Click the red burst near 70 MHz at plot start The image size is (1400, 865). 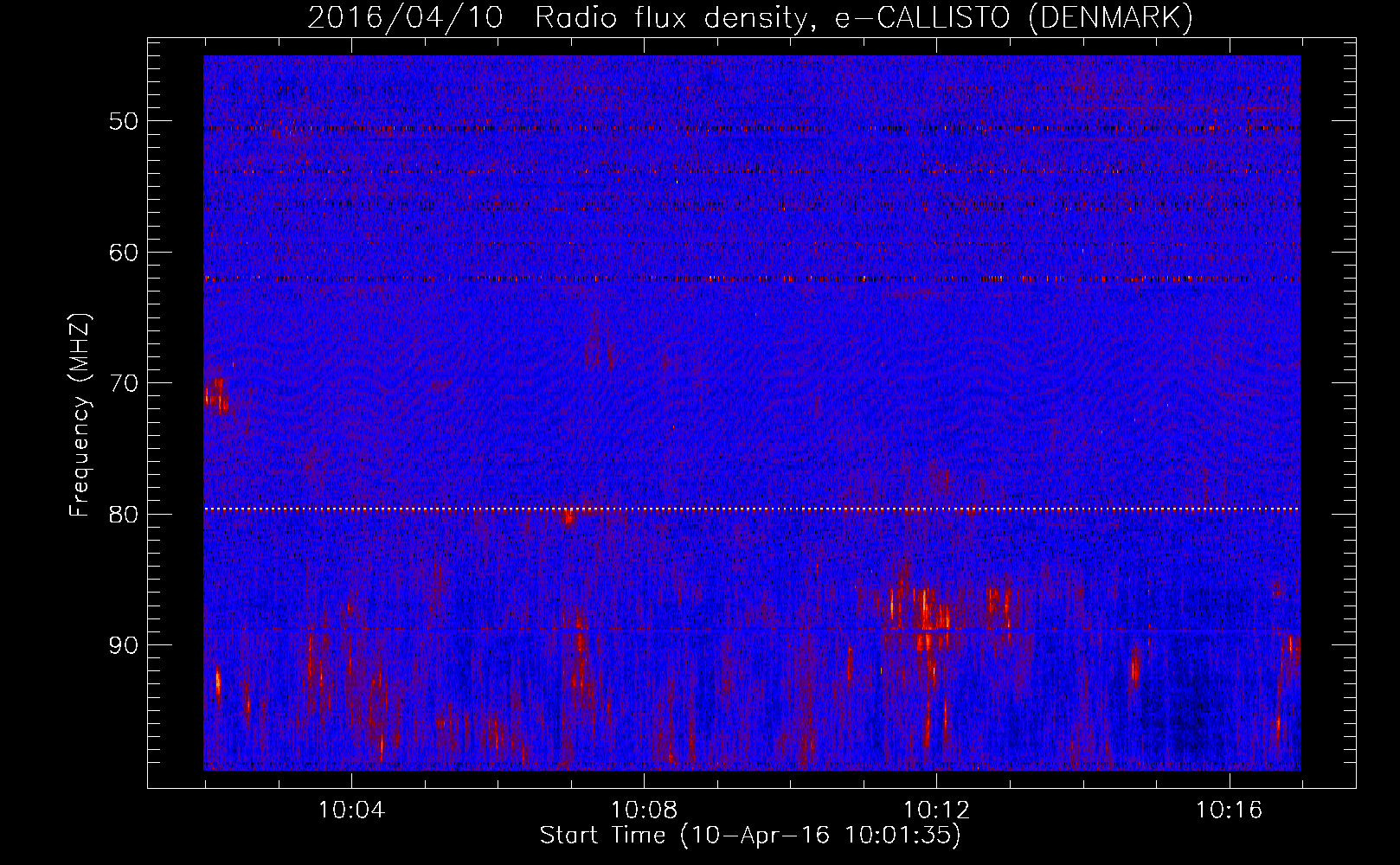pyautogui.click(x=216, y=395)
